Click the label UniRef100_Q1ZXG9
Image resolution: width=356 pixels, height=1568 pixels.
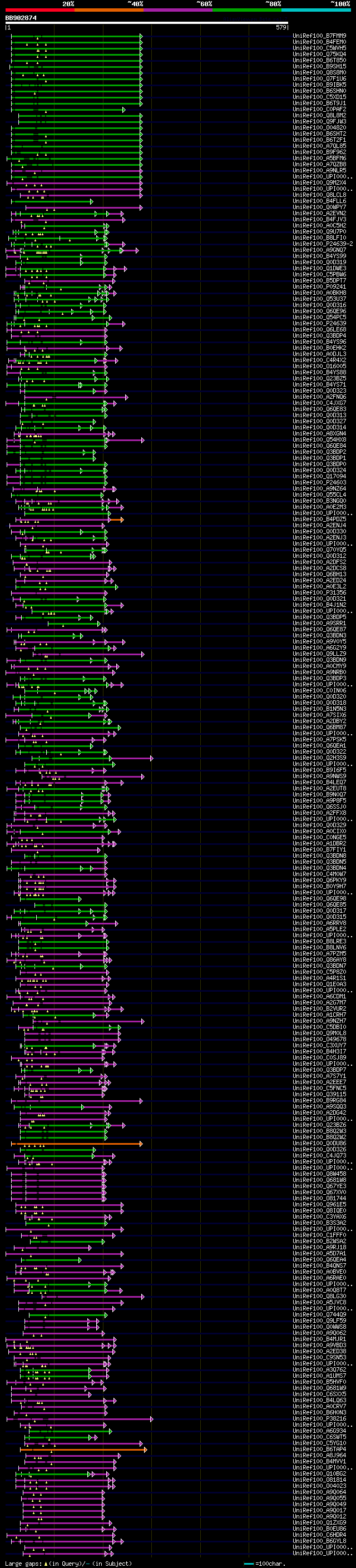coord(319,1522)
